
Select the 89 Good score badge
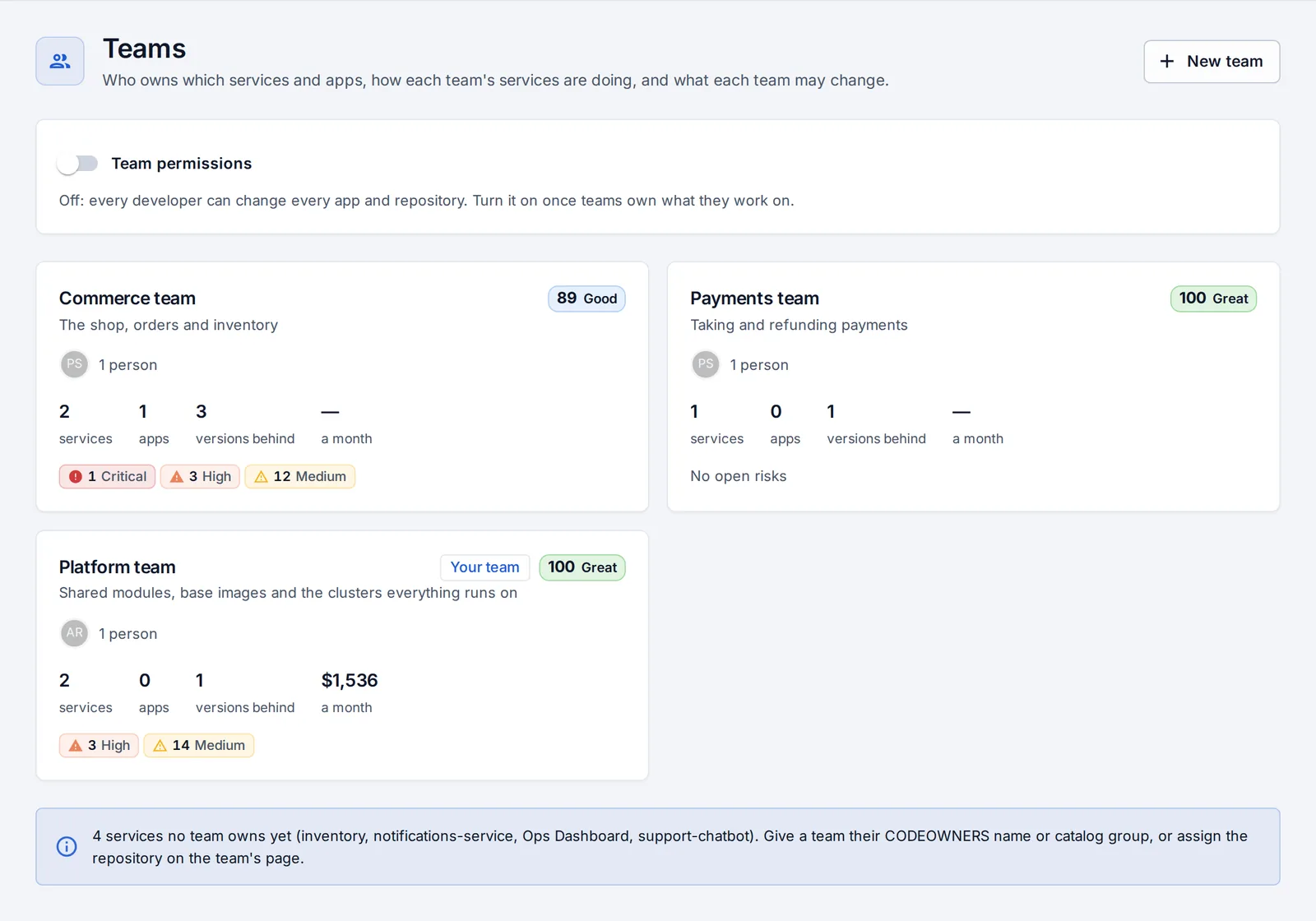click(x=586, y=299)
